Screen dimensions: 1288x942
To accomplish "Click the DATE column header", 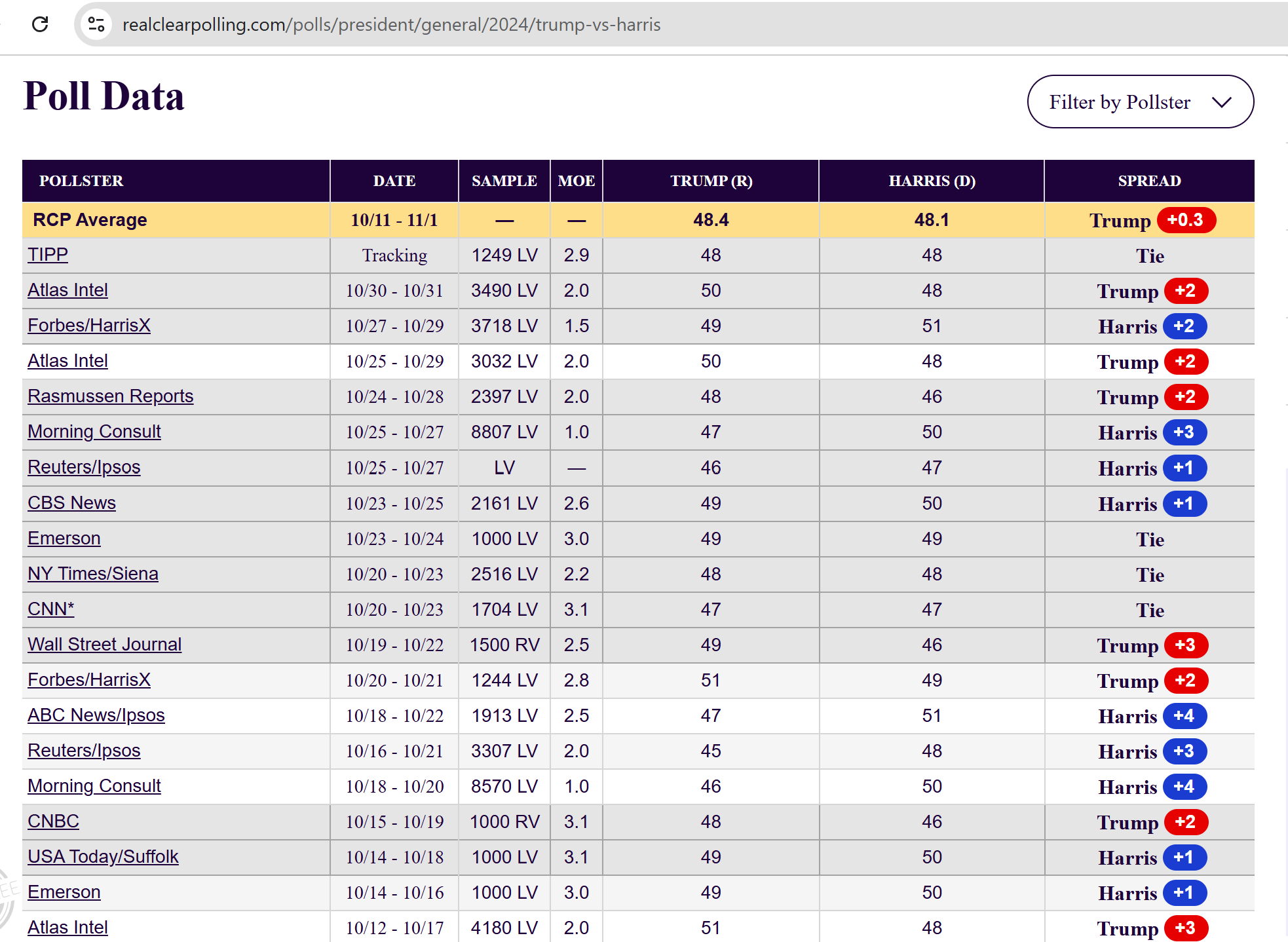I will [x=394, y=181].
